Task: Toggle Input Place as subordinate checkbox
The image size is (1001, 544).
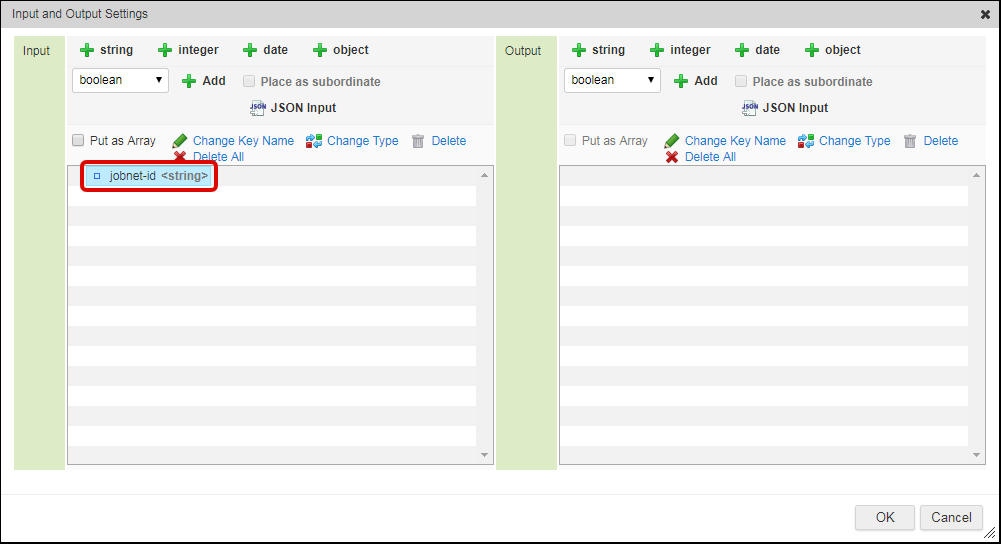Action: point(250,82)
